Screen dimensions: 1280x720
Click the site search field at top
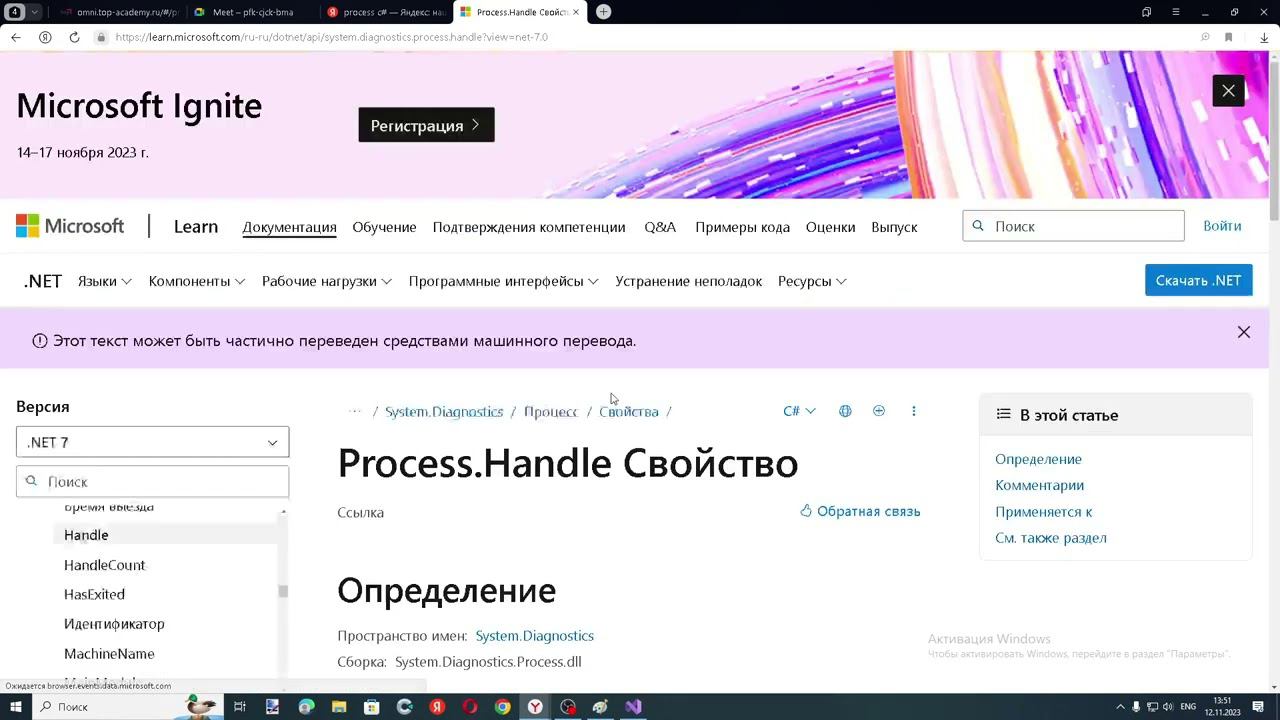[x=1073, y=226]
